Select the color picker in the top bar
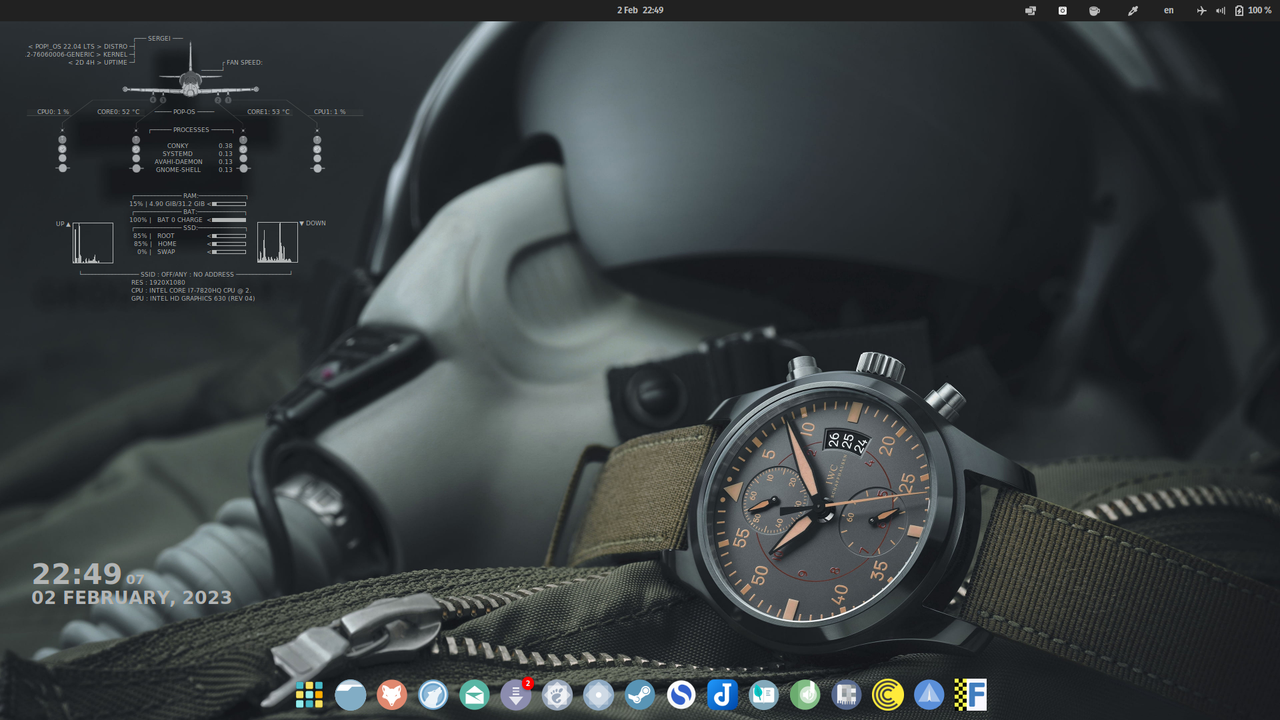Viewport: 1280px width, 720px height. pyautogui.click(x=1133, y=10)
